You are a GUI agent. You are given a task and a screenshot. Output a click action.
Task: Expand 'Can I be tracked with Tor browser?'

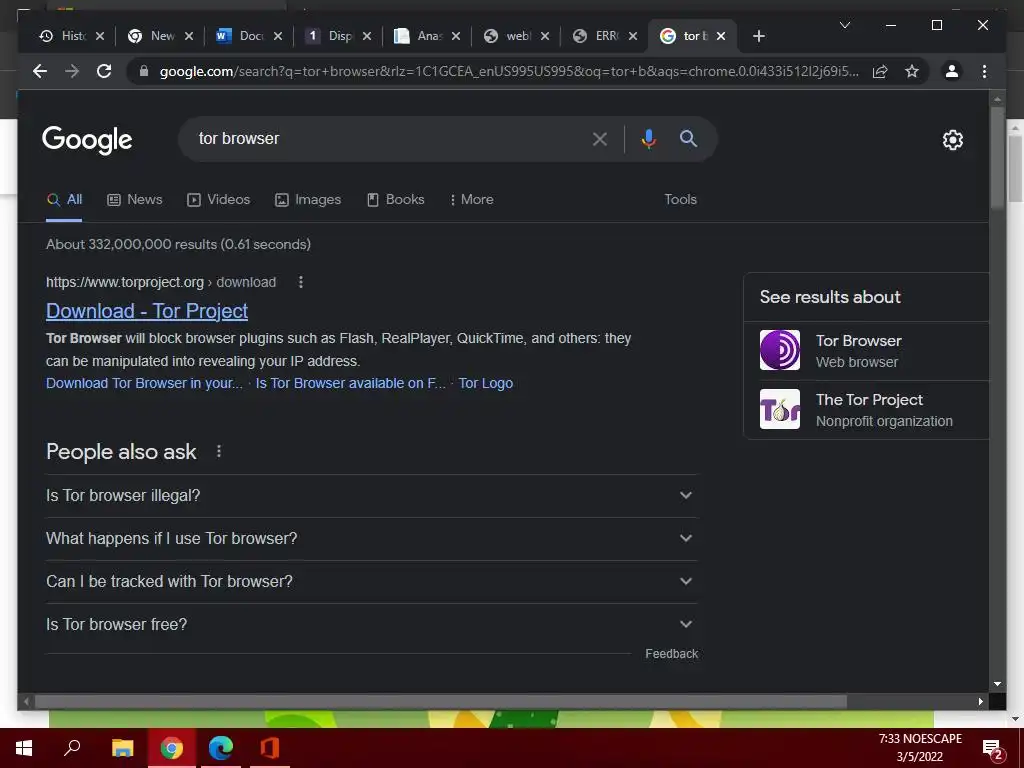(372, 582)
